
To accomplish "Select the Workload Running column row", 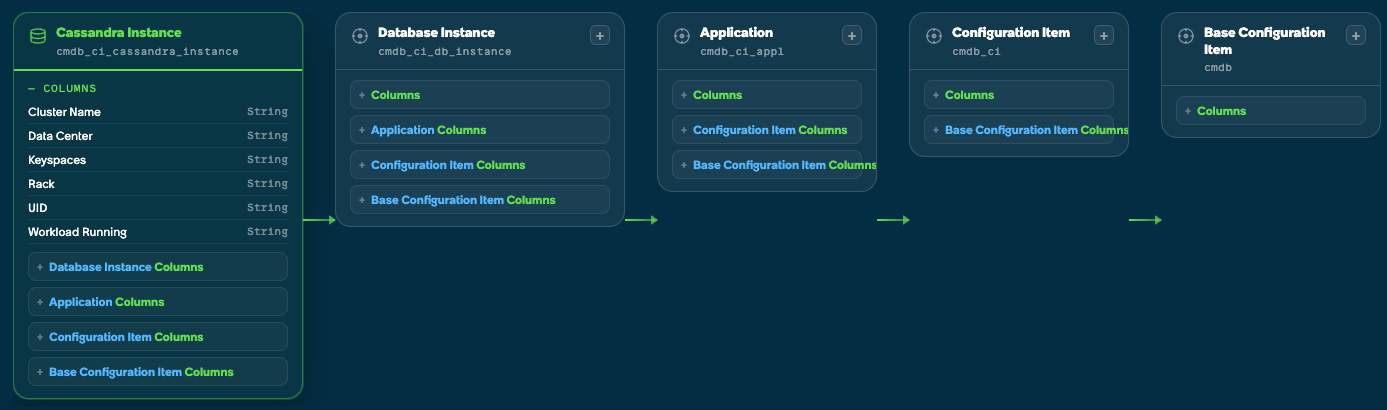I will click(x=158, y=232).
